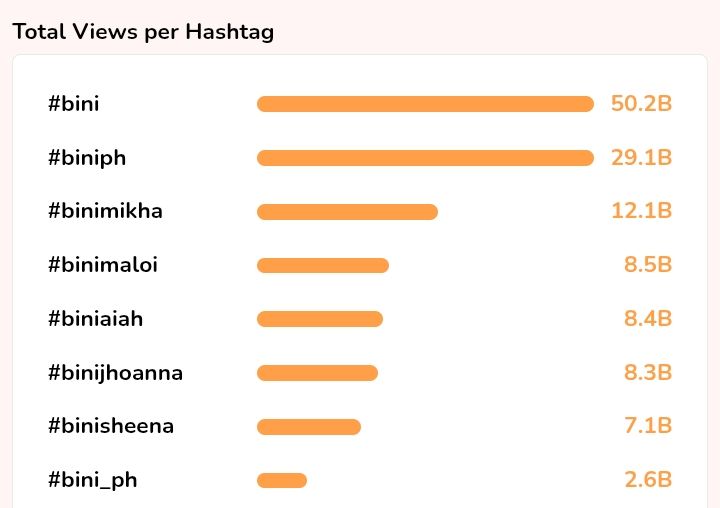Select the #binijhoanna hashtag label
This screenshot has height=508, width=720.
point(115,373)
